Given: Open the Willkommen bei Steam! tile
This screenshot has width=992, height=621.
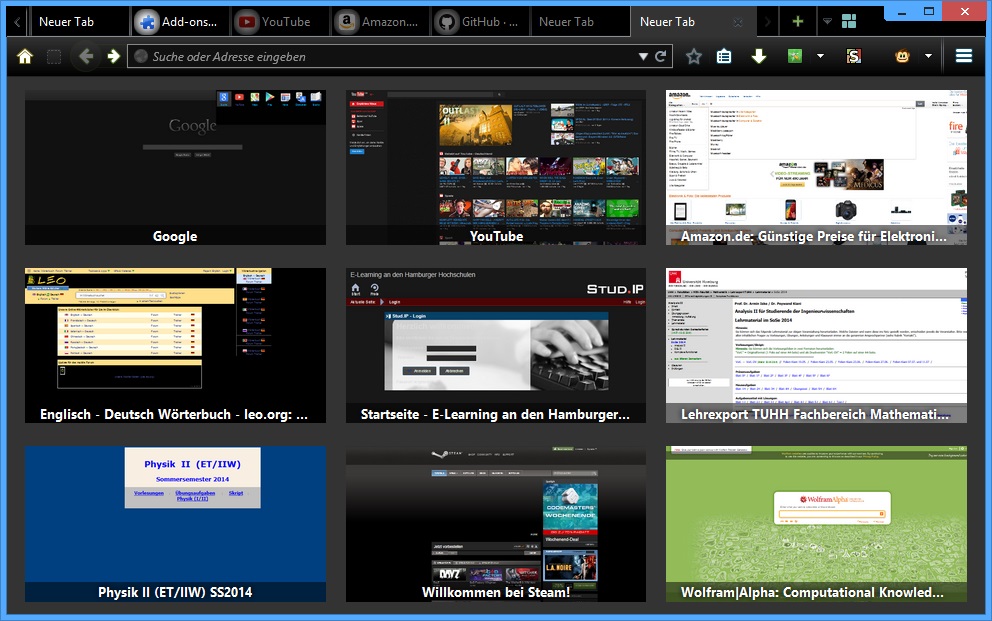Looking at the screenshot, I should 496,524.
